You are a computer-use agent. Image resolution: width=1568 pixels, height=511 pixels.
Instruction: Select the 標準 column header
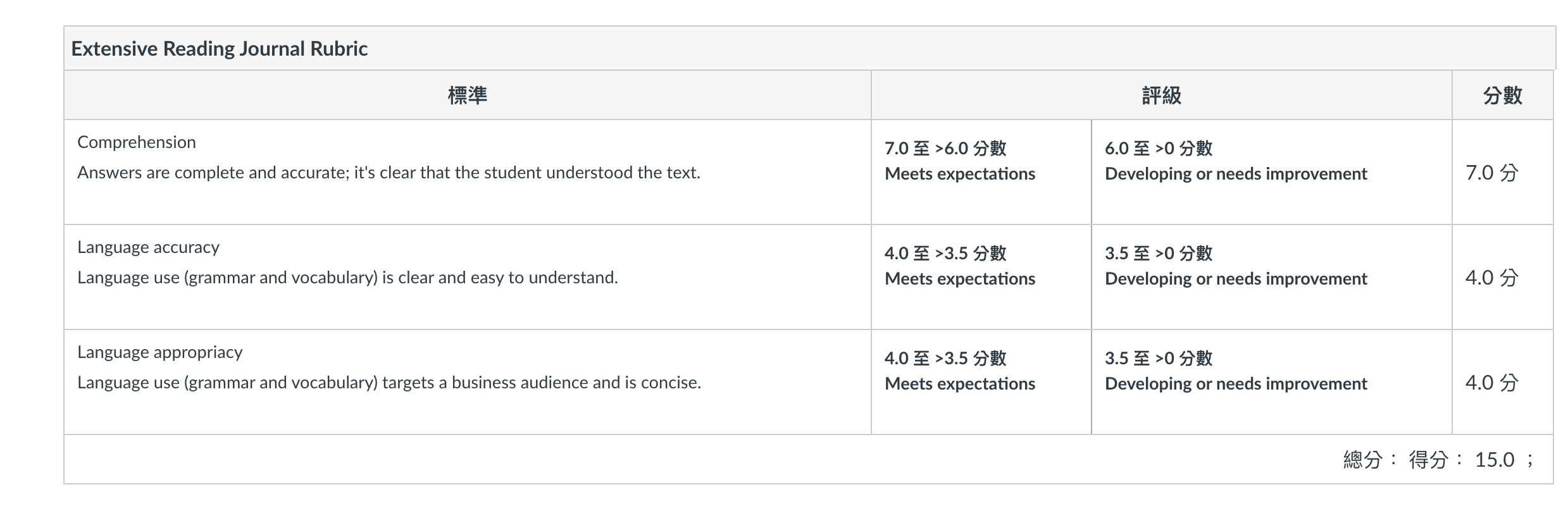[x=467, y=95]
